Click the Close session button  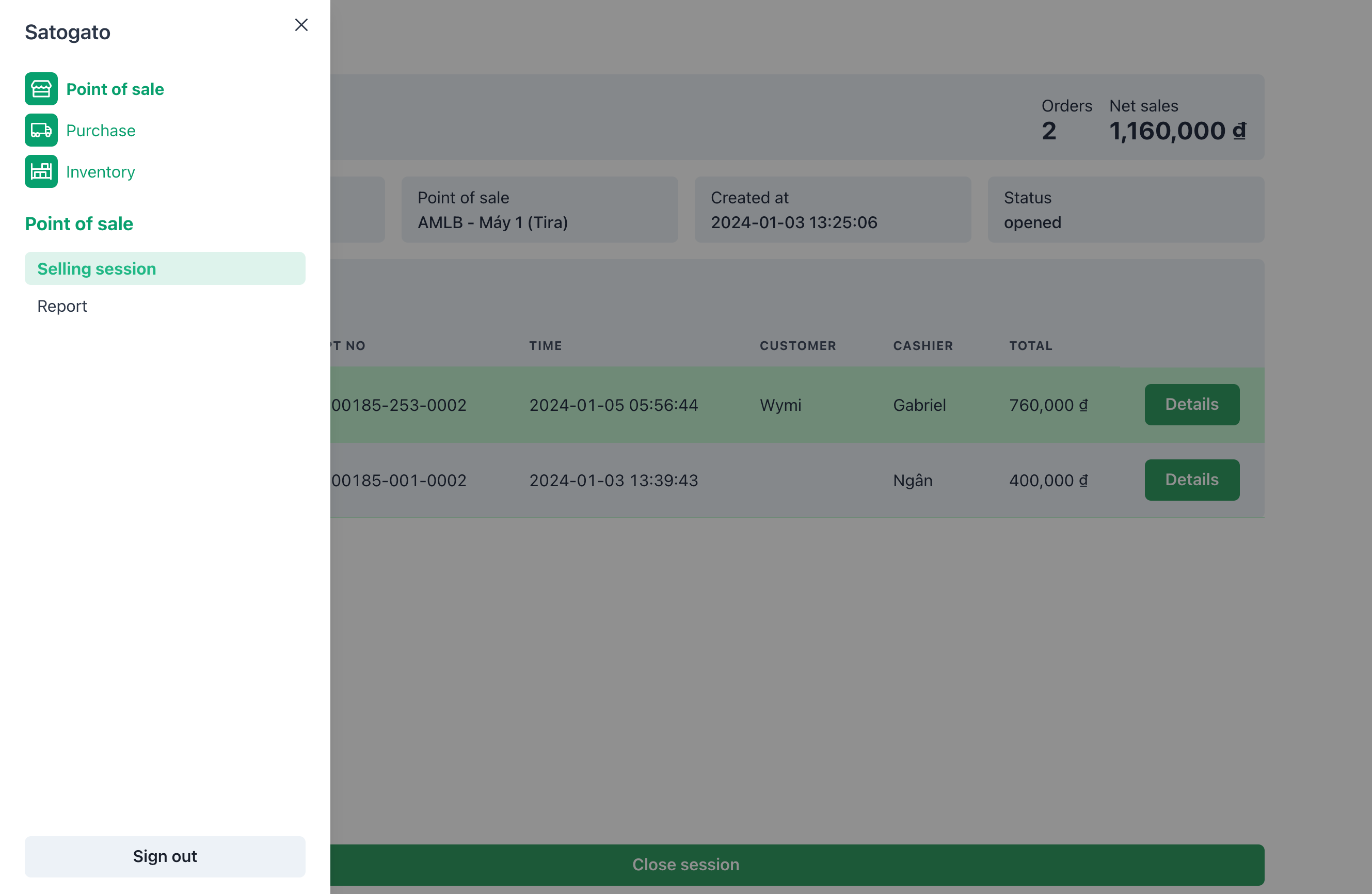pos(685,865)
